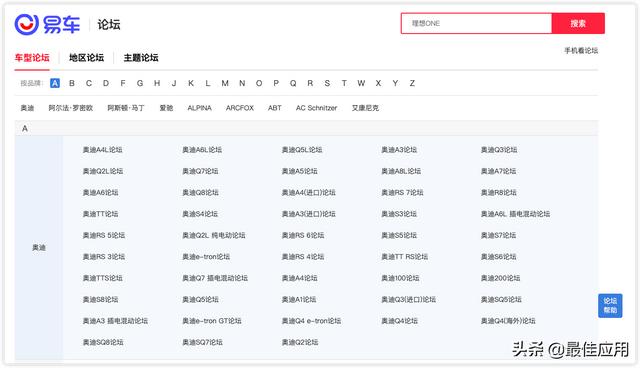The height and width of the screenshot is (368, 640).
Task: Choose letter G in brand index
Action: point(140,83)
